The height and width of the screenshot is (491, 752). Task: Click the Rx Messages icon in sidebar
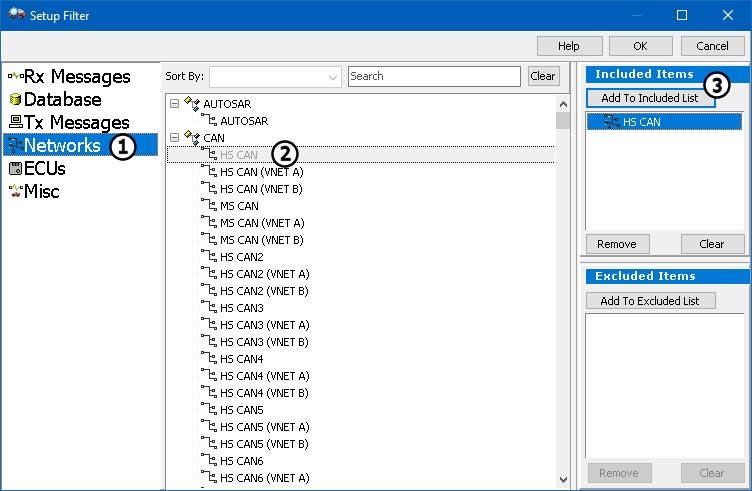(15, 77)
